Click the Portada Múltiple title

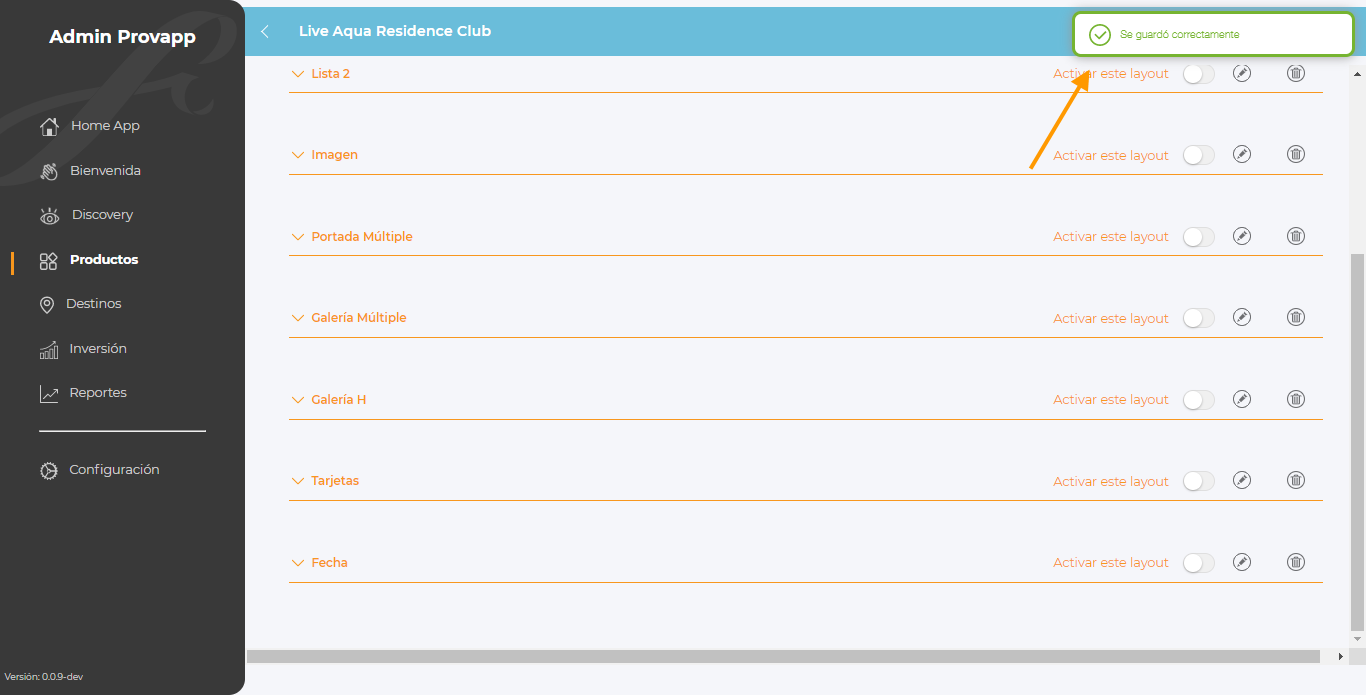pyautogui.click(x=362, y=237)
